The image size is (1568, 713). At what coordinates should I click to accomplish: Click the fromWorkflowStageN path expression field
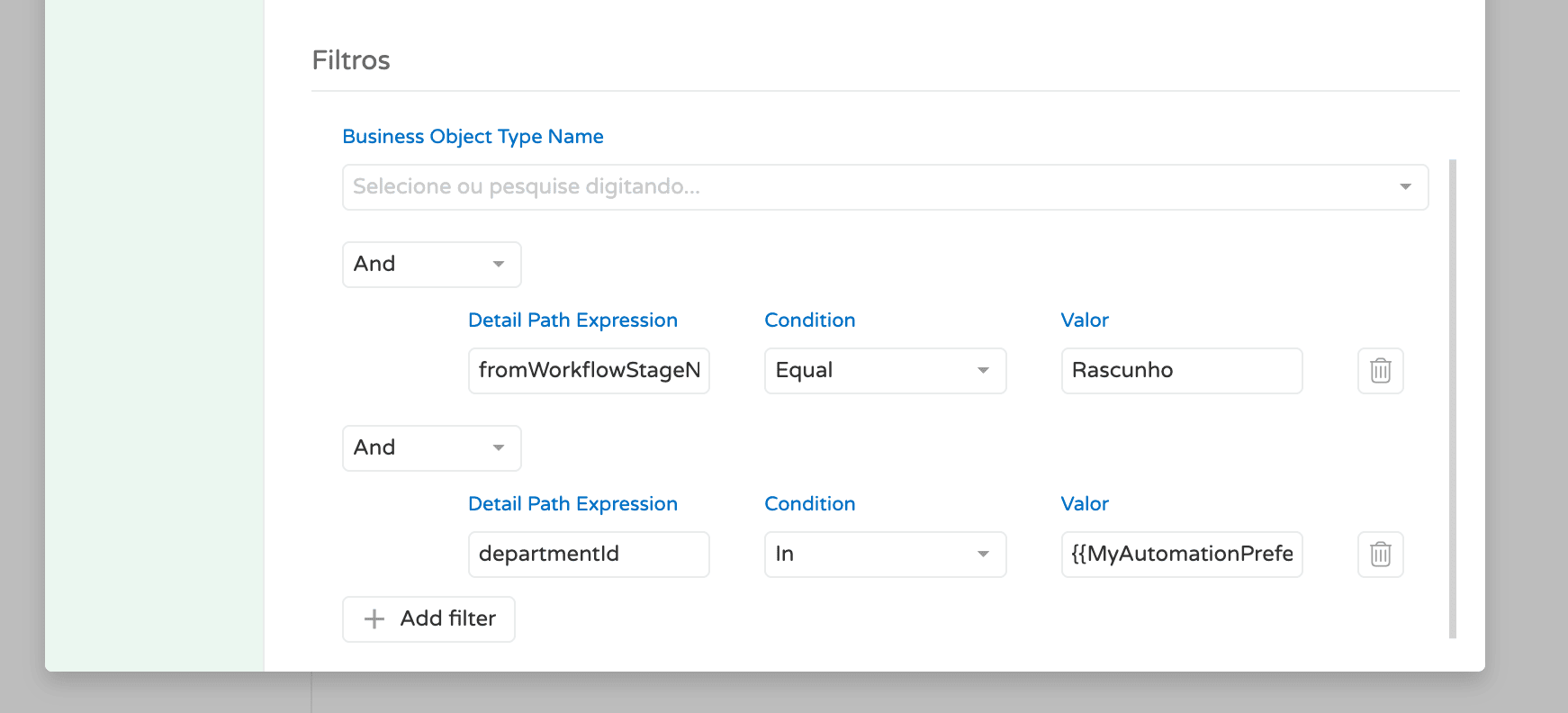coord(589,371)
